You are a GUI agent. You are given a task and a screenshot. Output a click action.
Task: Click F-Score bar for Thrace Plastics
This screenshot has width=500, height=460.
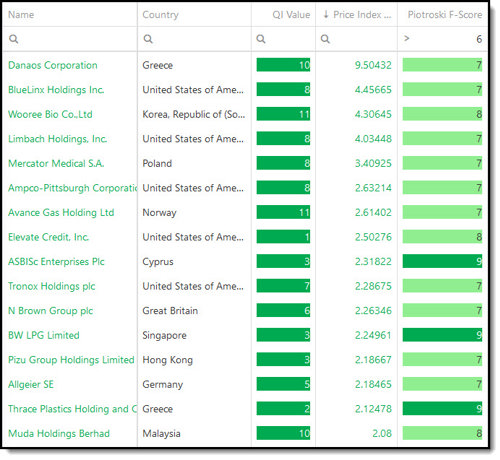(x=442, y=409)
